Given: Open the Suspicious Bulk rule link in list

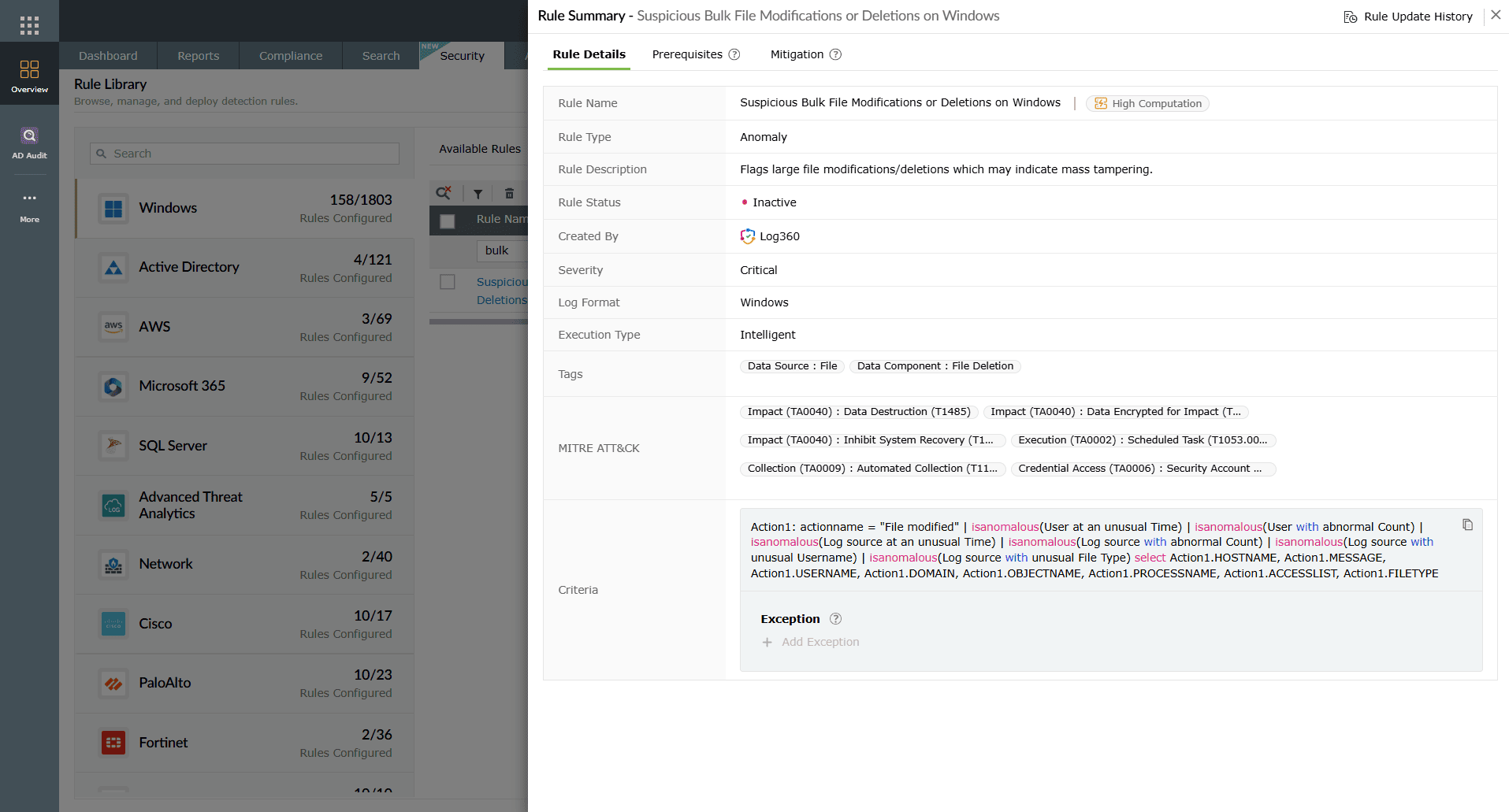Looking at the screenshot, I should tap(502, 291).
